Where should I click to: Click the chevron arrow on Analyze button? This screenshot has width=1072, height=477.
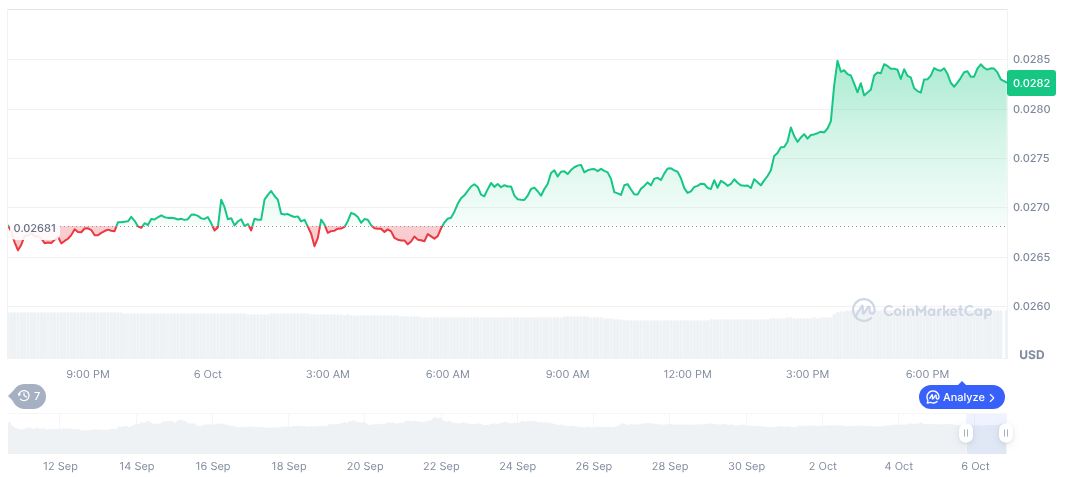pyautogui.click(x=992, y=397)
